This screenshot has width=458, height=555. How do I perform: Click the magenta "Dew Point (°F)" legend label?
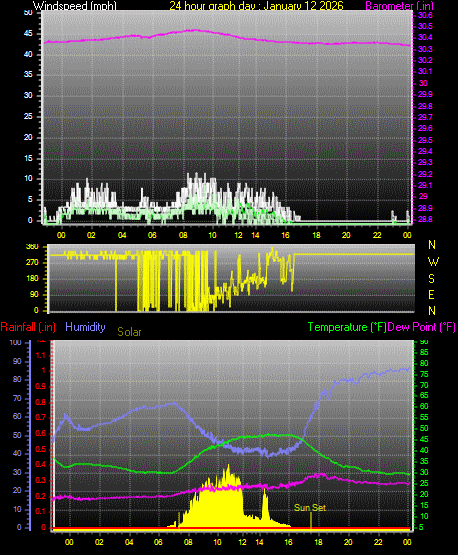(x=421, y=327)
